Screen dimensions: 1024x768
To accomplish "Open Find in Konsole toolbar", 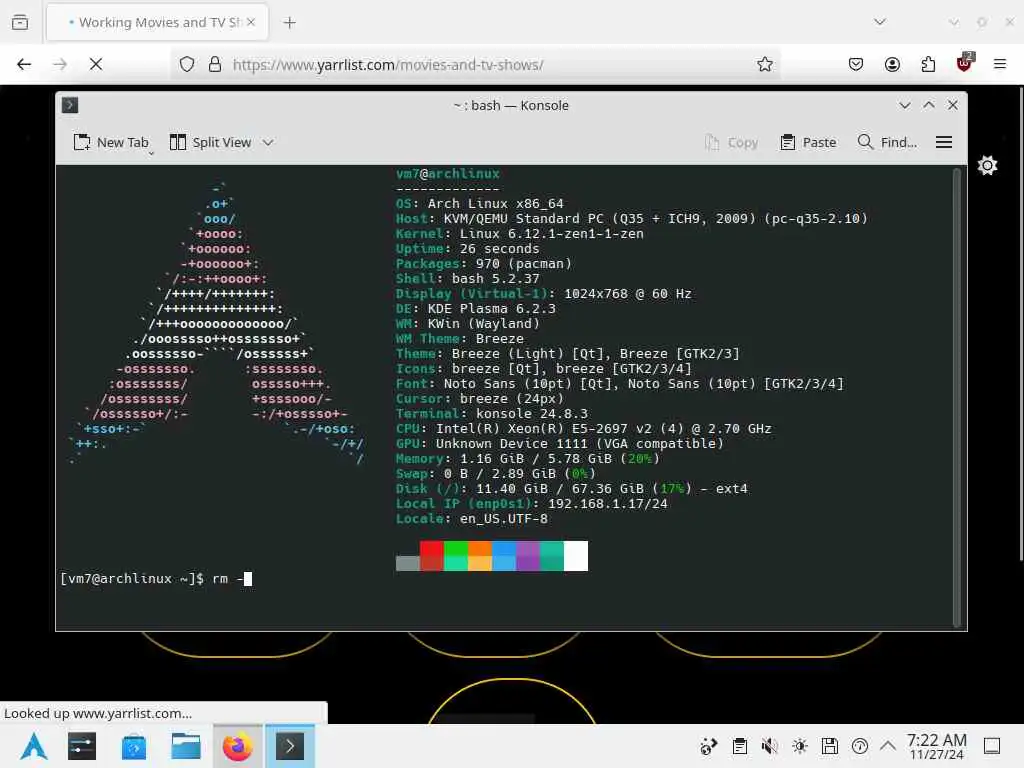I will pos(887,142).
